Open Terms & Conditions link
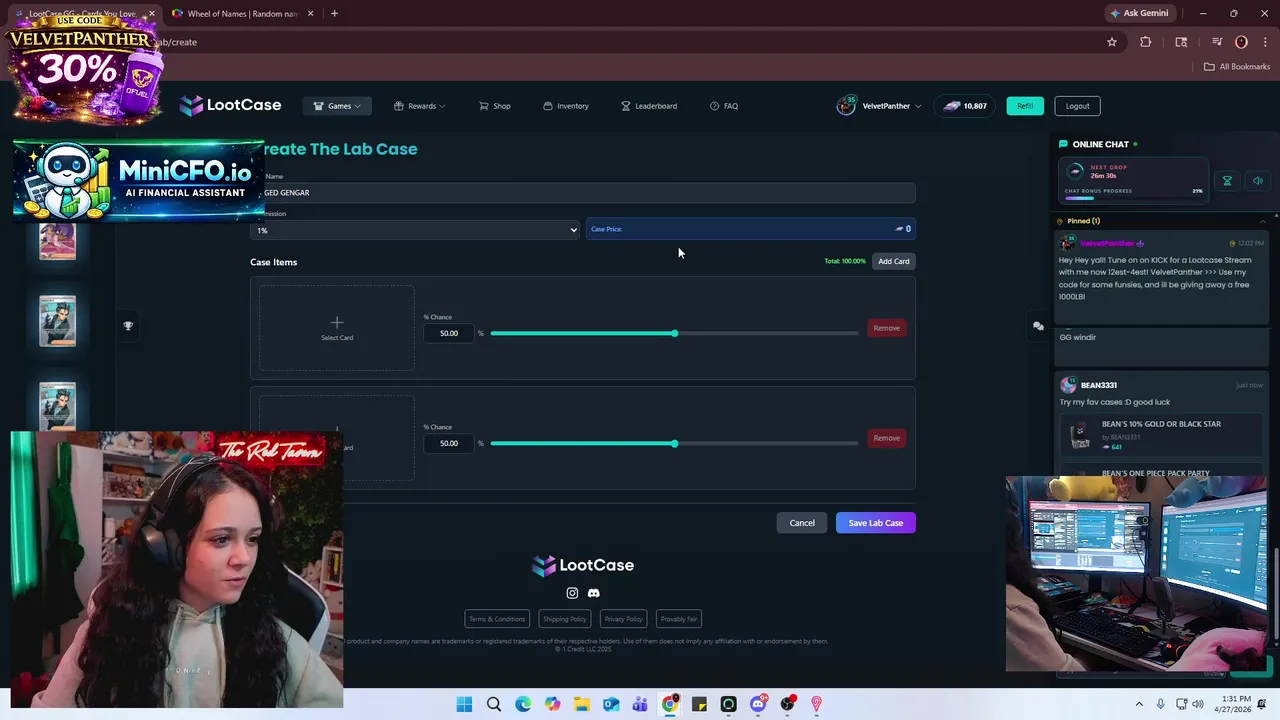This screenshot has height=720, width=1280. [x=496, y=619]
